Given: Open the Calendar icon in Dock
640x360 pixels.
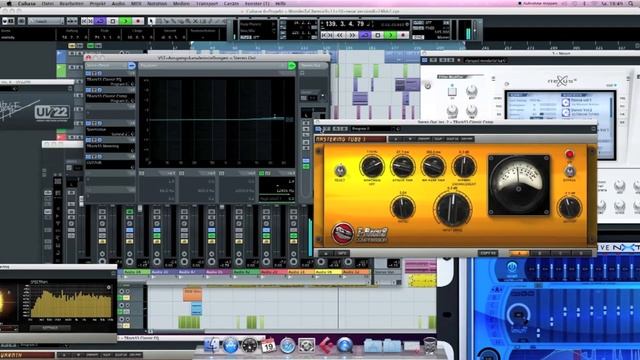Looking at the screenshot, I should point(269,345).
